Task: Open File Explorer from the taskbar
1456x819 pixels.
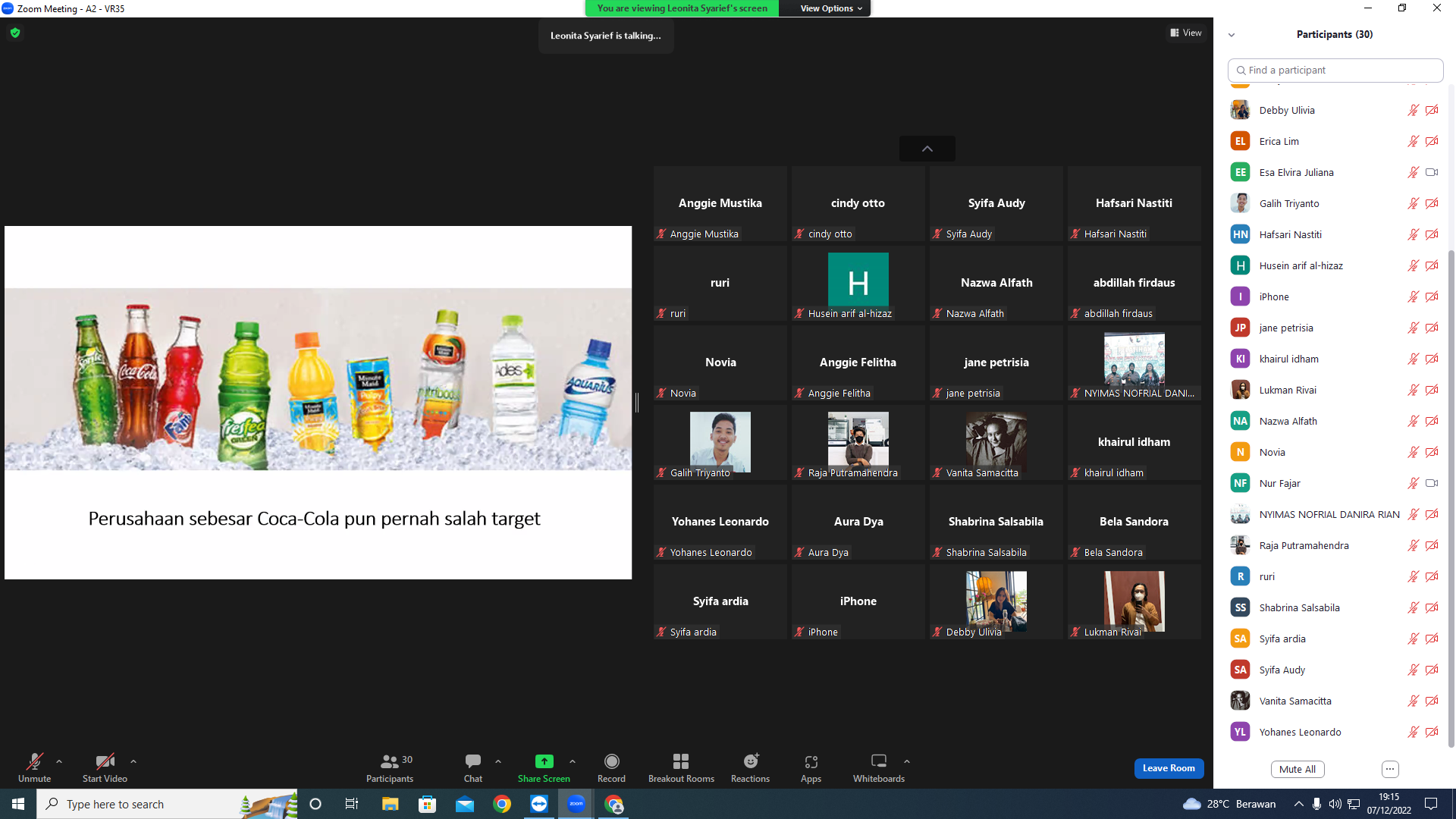Action: pos(390,804)
